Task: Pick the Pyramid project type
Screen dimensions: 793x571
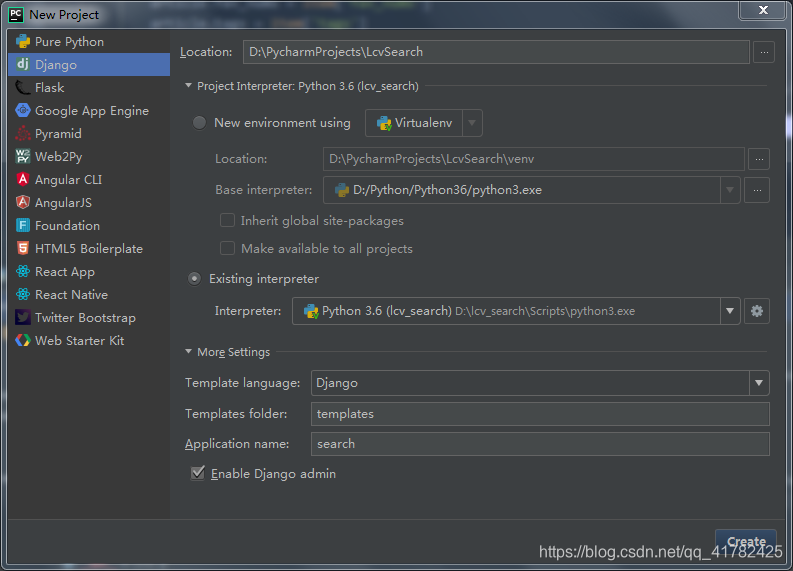Action: (89, 134)
